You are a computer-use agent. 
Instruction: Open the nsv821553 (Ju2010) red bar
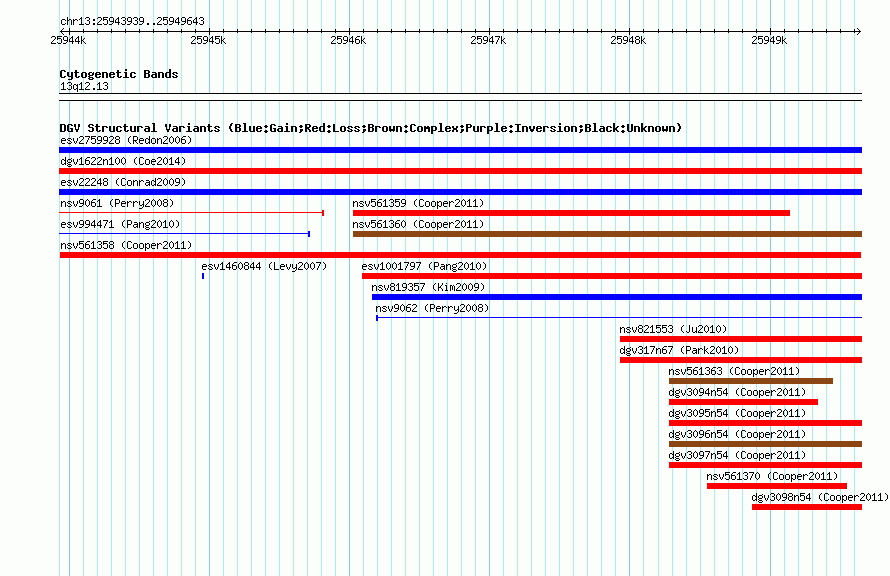(741, 339)
